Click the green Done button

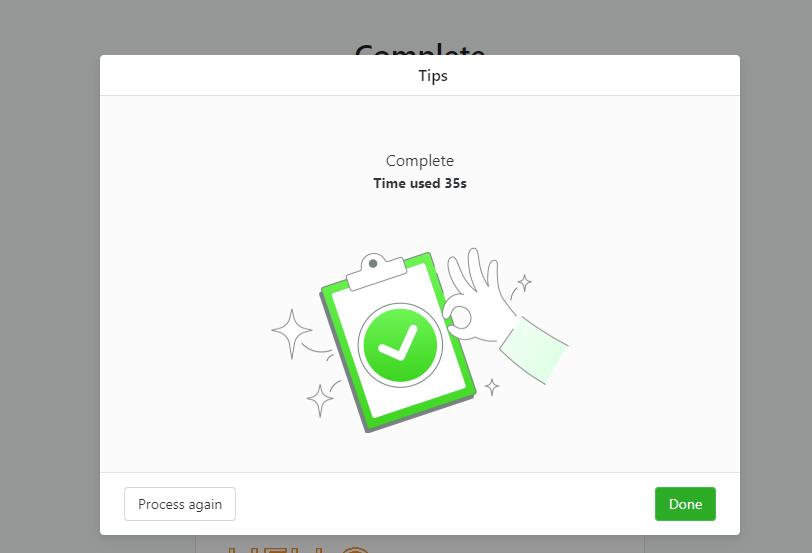(685, 504)
